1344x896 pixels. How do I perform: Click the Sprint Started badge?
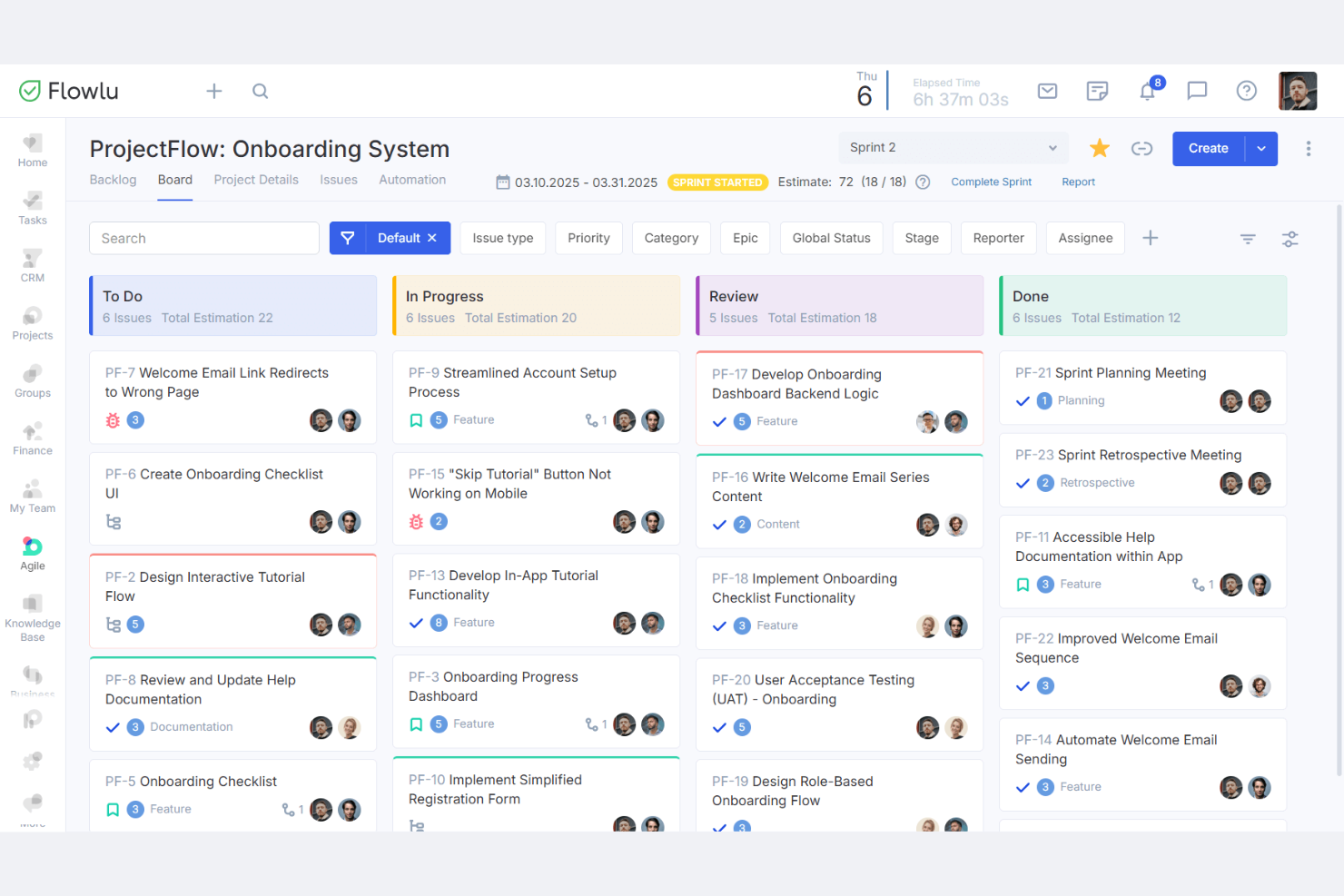coord(718,182)
